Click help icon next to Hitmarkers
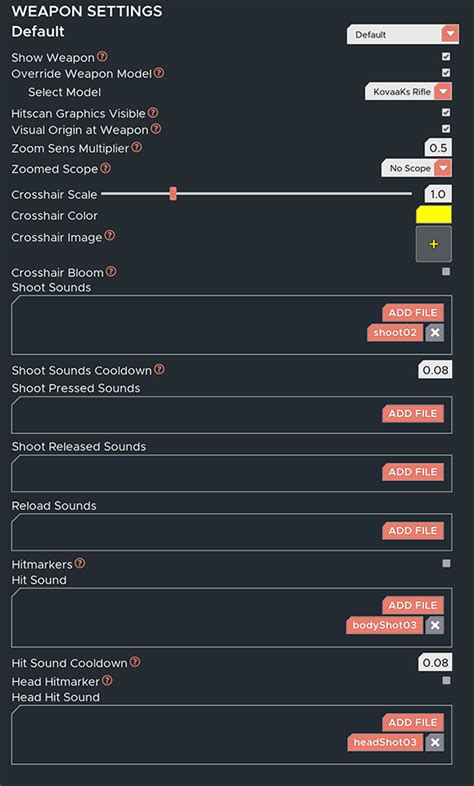This screenshot has height=786, width=474. click(80, 563)
